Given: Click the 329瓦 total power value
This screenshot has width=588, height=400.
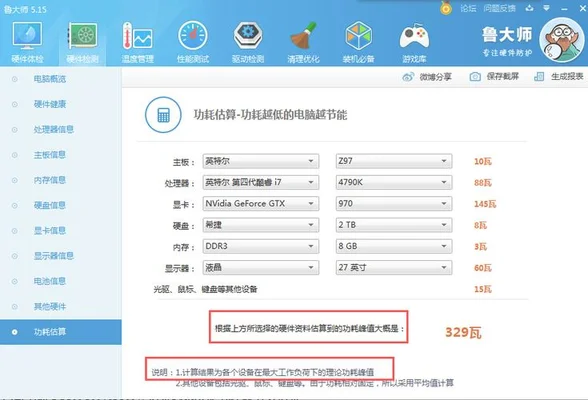Looking at the screenshot, I should tap(463, 332).
